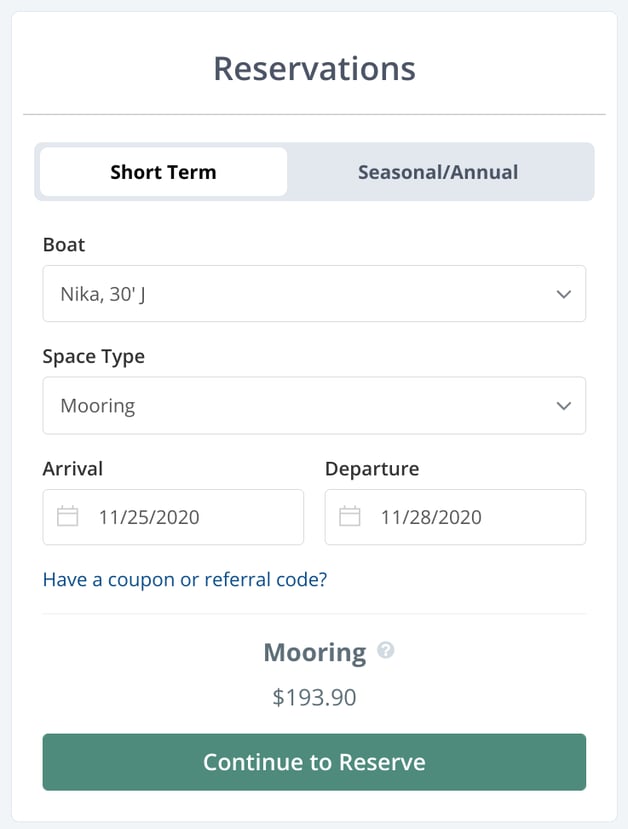This screenshot has height=829, width=628.
Task: Toggle reservation type to Seasonal/Annual
Action: tap(437, 171)
